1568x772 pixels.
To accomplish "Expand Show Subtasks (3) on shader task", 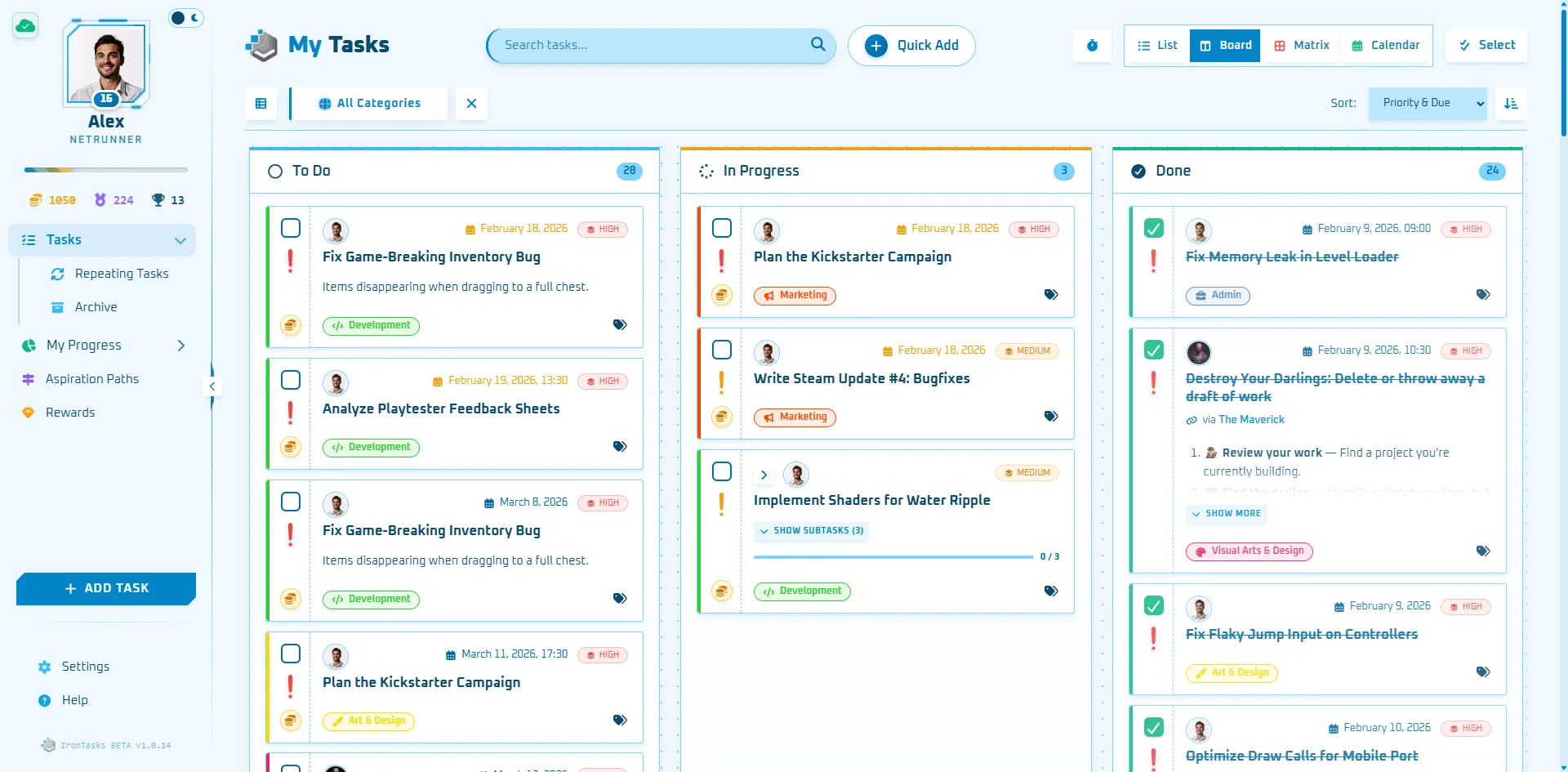I will [x=811, y=531].
